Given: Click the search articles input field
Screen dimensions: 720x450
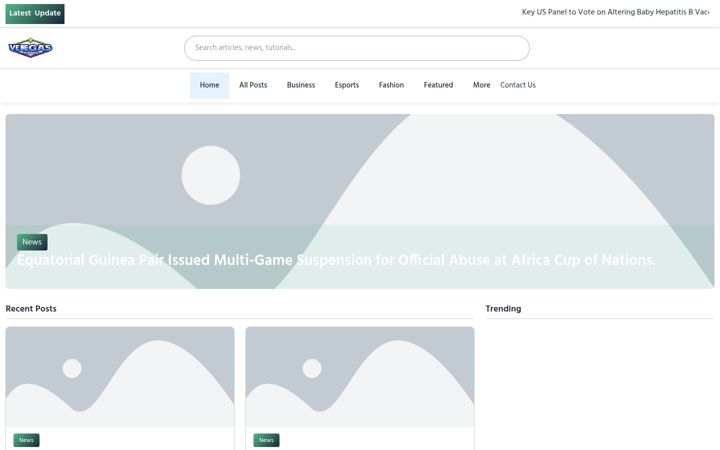Looking at the screenshot, I should [x=357, y=48].
